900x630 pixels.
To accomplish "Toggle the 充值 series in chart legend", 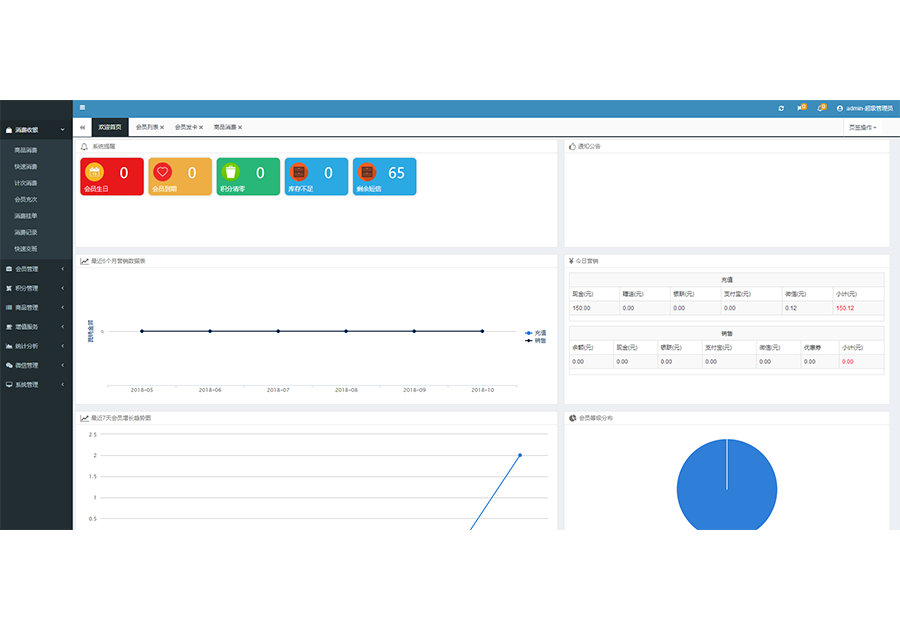I will click(535, 333).
